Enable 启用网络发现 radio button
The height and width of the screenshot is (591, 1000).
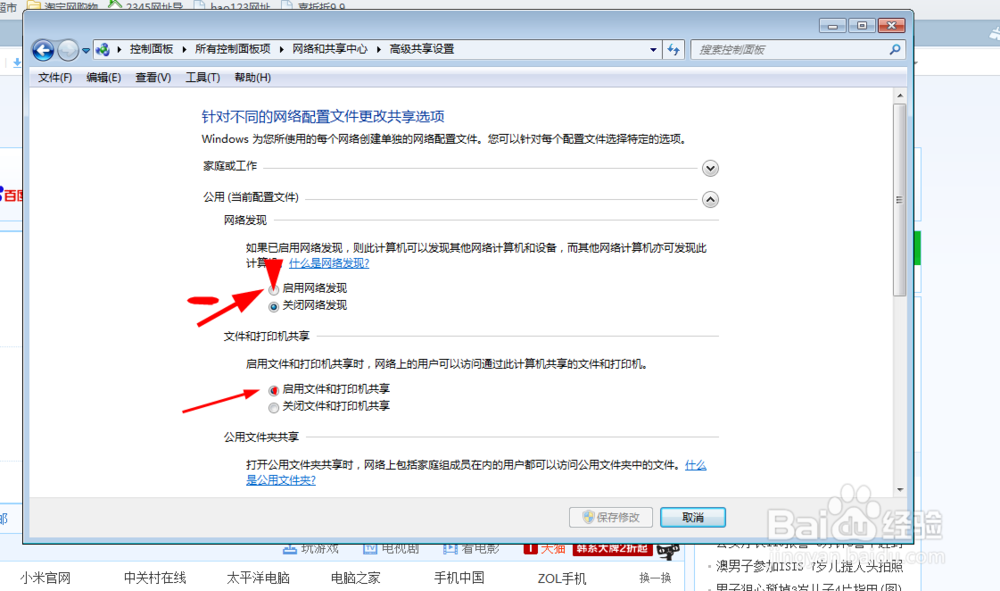[273, 288]
